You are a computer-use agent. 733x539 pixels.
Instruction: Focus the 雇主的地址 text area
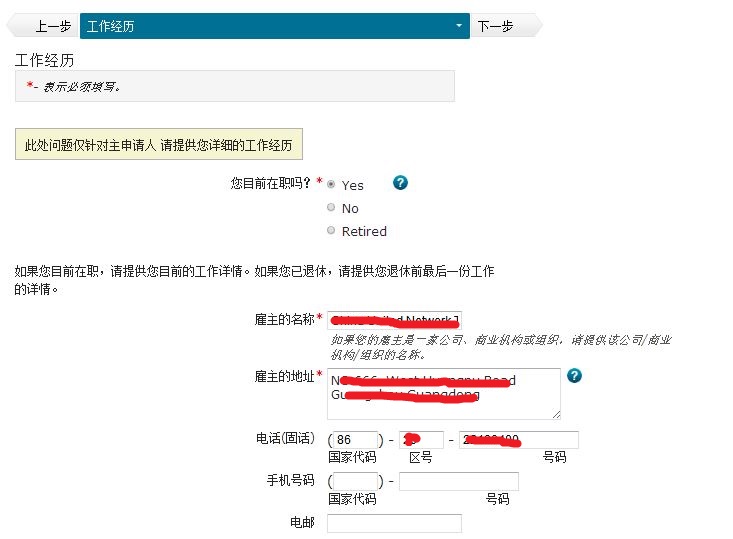pos(443,394)
